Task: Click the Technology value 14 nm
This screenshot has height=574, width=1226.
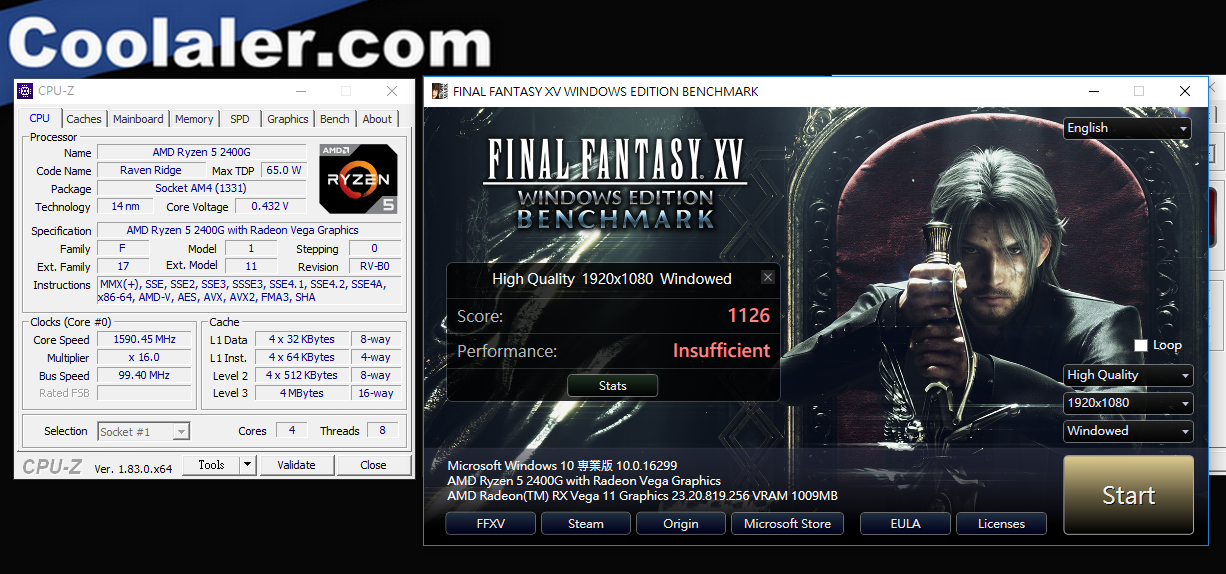Action: [x=125, y=207]
